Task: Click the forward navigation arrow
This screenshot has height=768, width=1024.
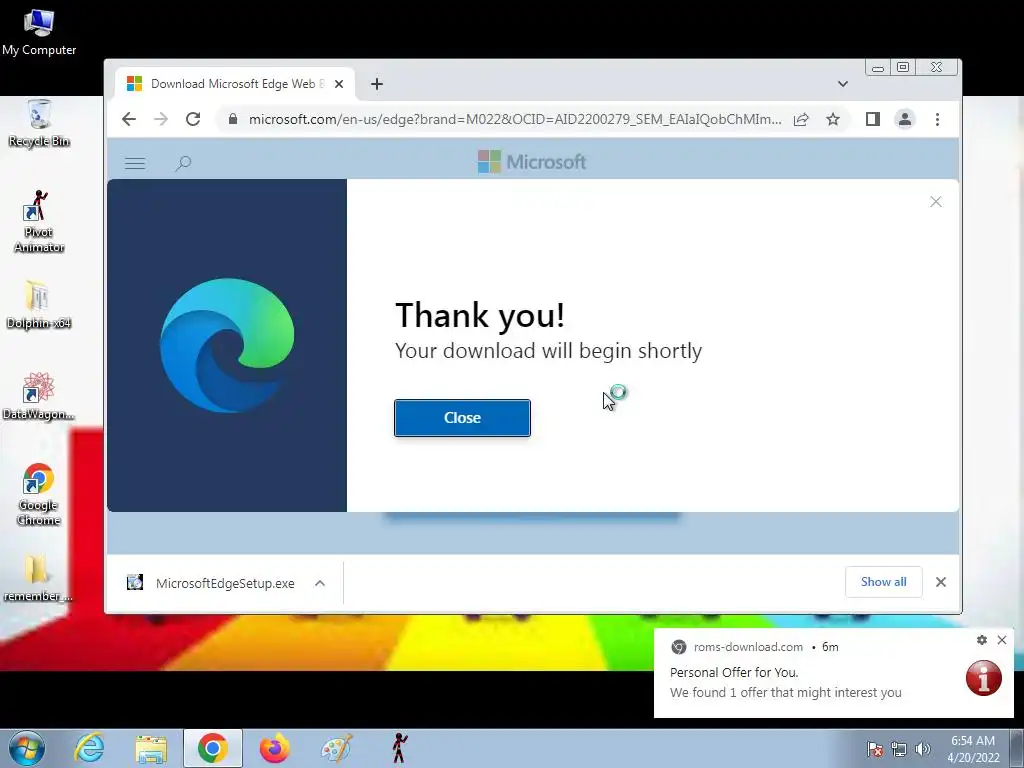Action: click(161, 119)
